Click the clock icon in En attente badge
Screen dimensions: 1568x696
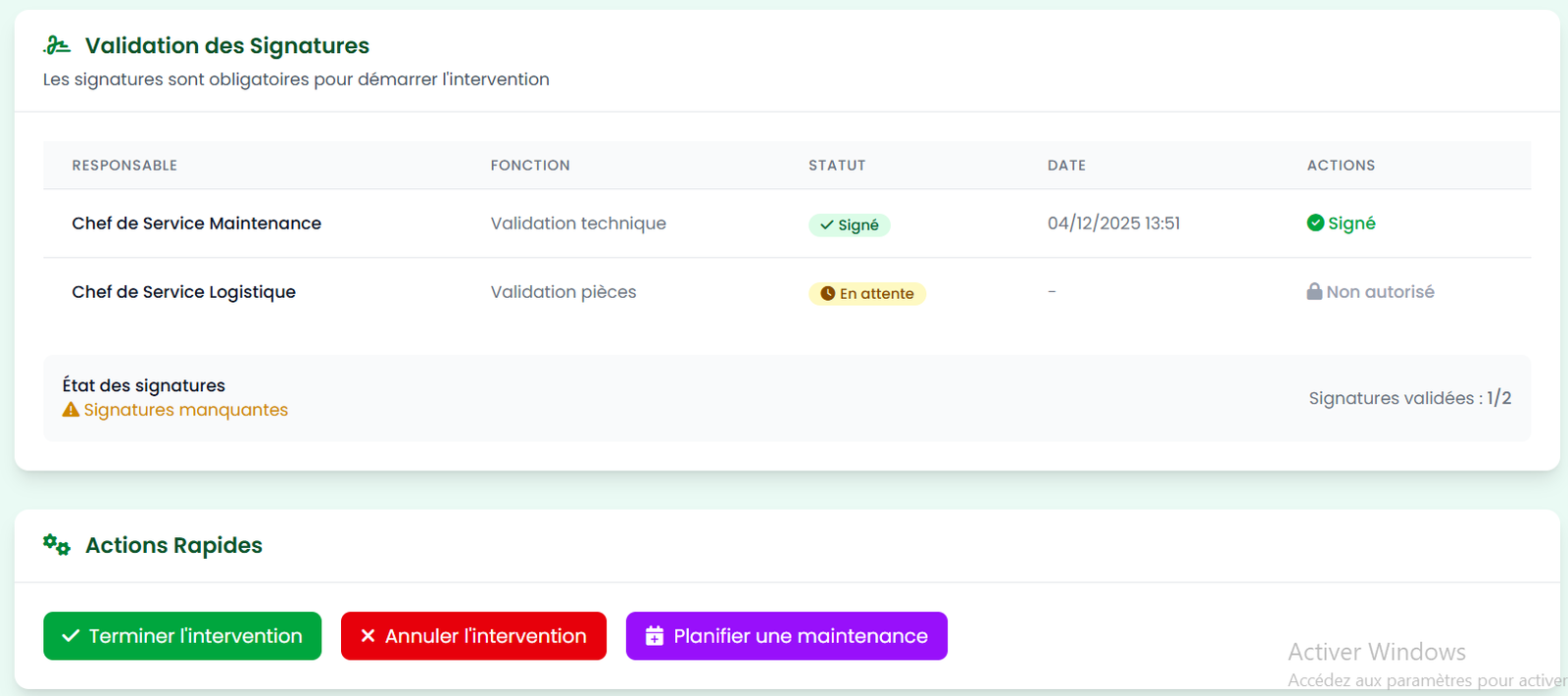[x=827, y=294]
